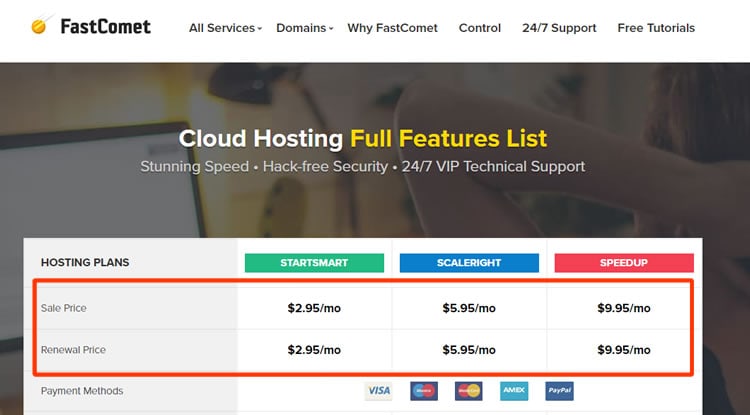Click the PayPal payment icon
Viewport: 750px width, 415px height.
tap(559, 391)
